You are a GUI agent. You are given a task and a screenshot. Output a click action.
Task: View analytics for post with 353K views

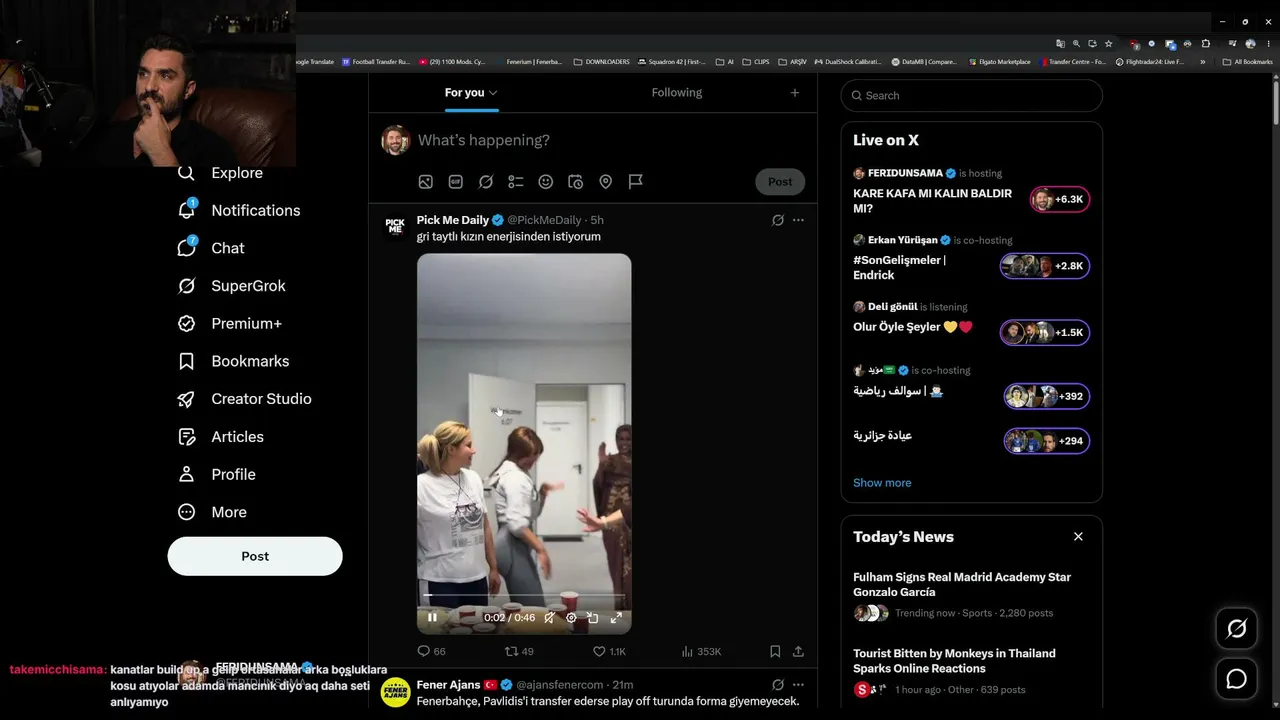click(701, 651)
